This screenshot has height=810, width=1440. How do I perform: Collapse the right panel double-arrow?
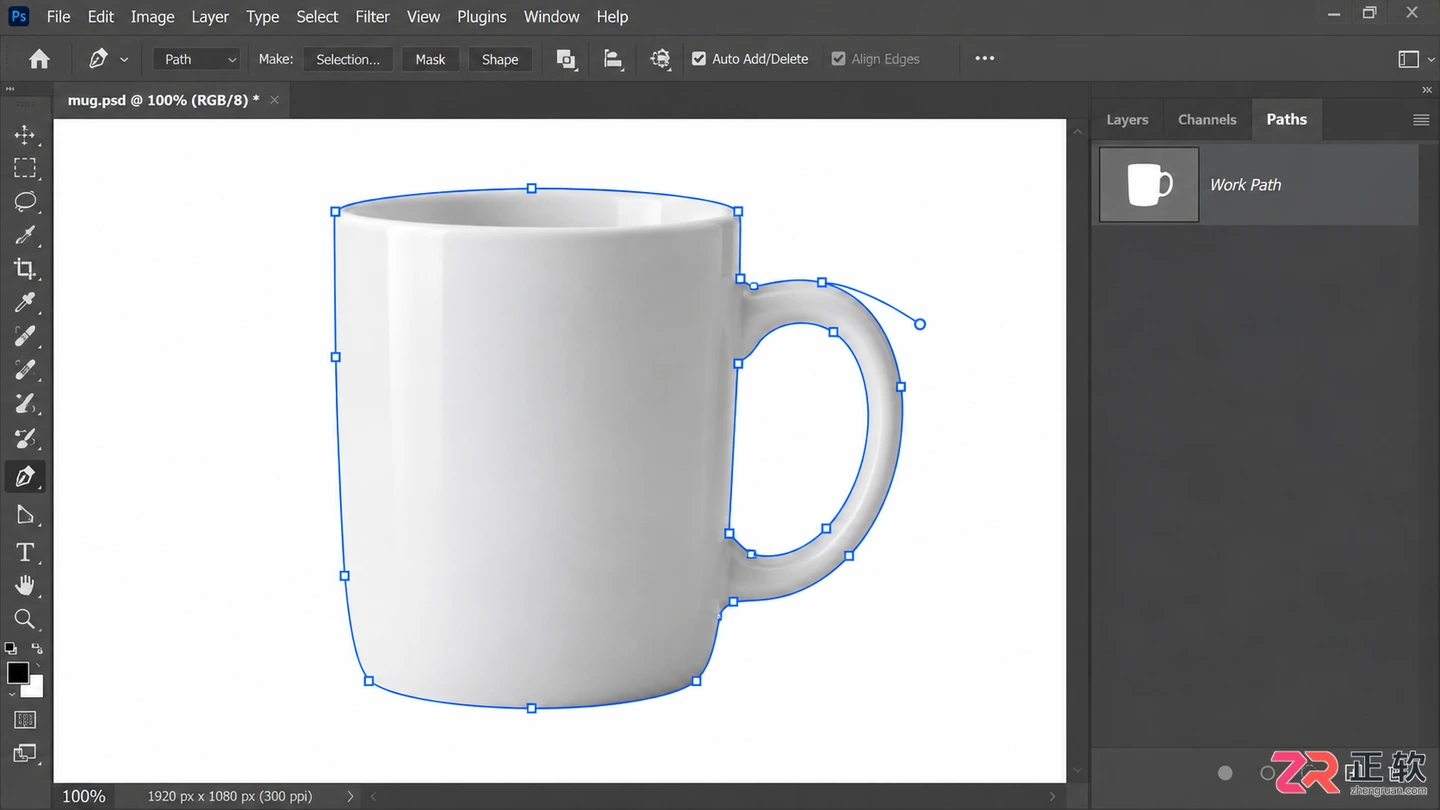tap(1427, 90)
